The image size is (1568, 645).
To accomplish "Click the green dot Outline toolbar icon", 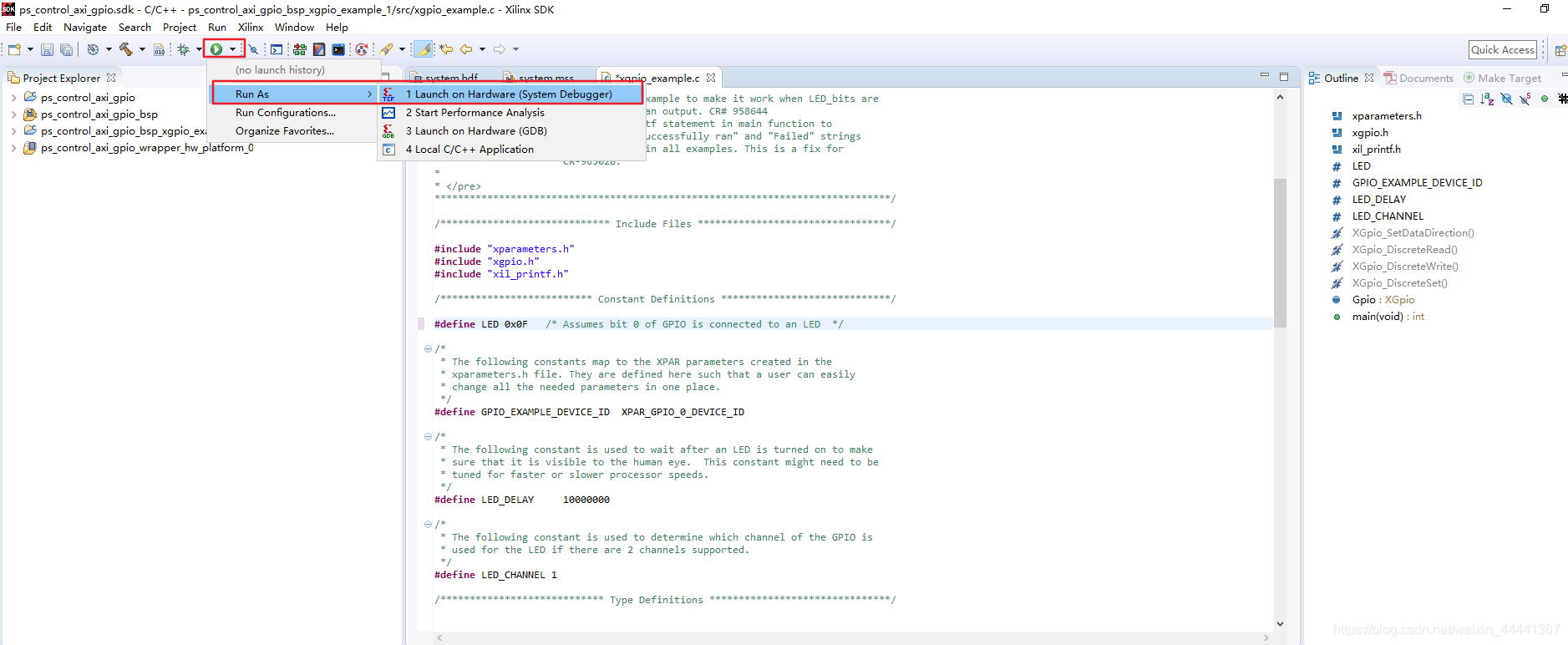I will (x=1545, y=99).
